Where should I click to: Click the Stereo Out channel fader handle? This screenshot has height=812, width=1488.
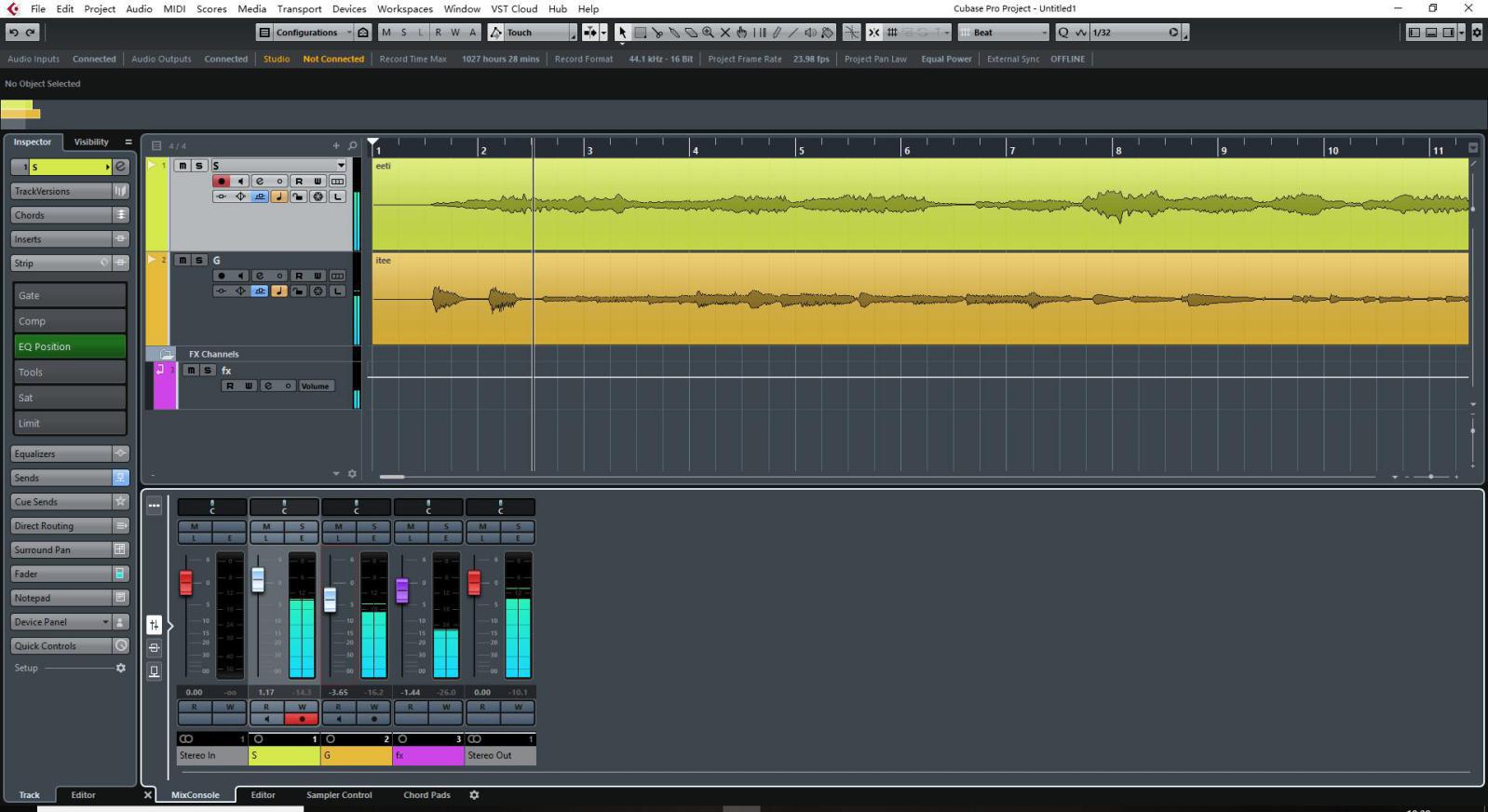(474, 582)
